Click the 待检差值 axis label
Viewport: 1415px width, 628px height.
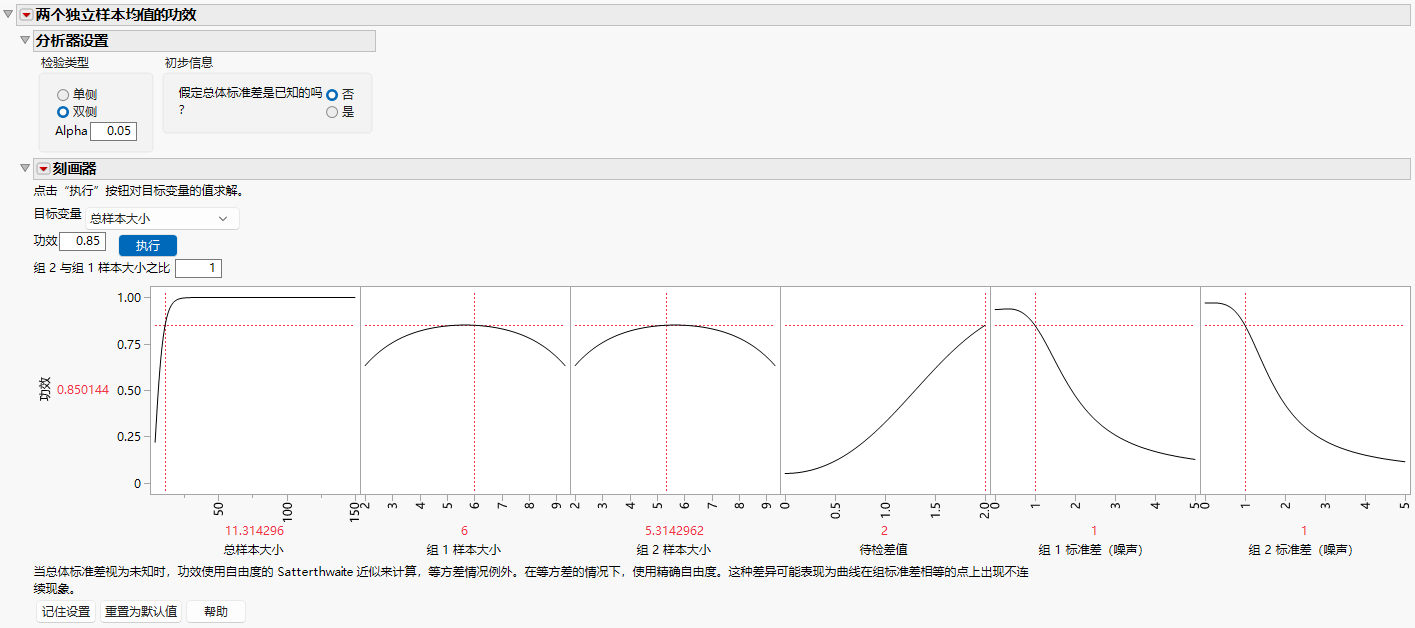pyautogui.click(x=884, y=550)
